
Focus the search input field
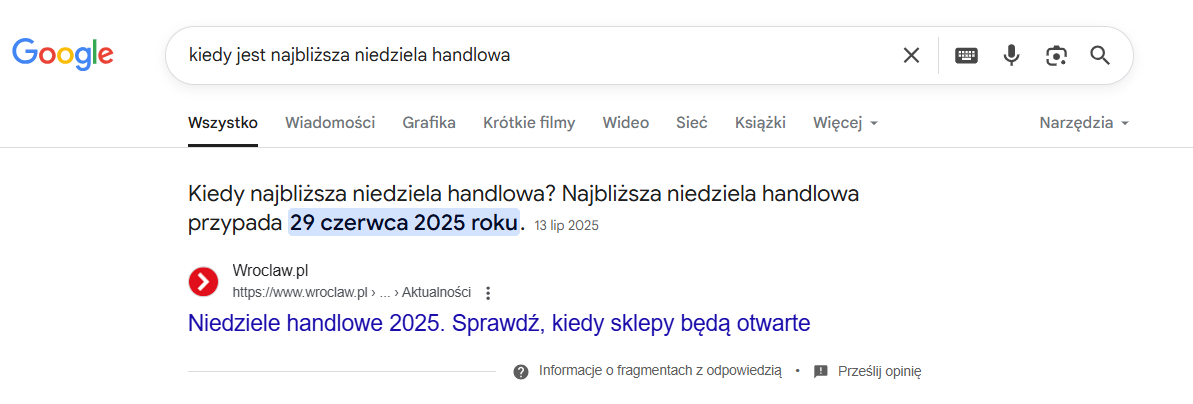pyautogui.click(x=530, y=55)
